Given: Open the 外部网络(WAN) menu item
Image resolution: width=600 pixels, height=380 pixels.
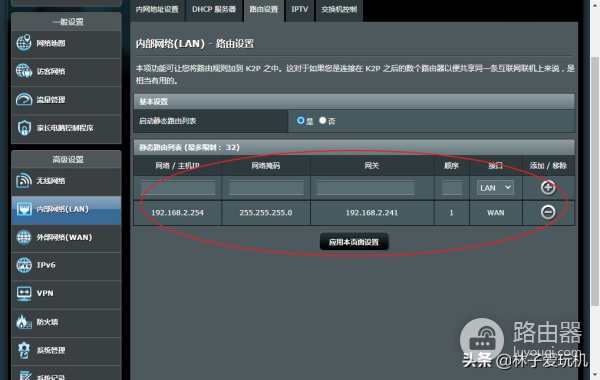Looking at the screenshot, I should click(x=67, y=238).
